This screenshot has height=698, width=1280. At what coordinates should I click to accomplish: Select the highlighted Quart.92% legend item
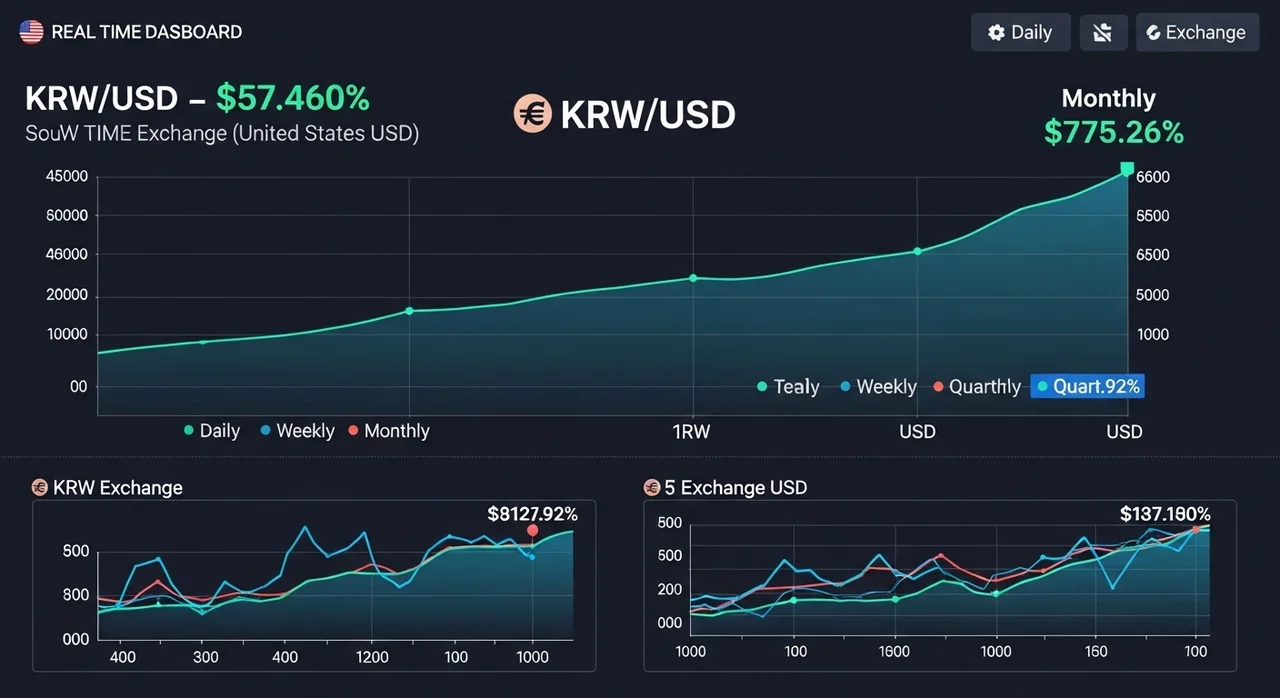click(1087, 387)
